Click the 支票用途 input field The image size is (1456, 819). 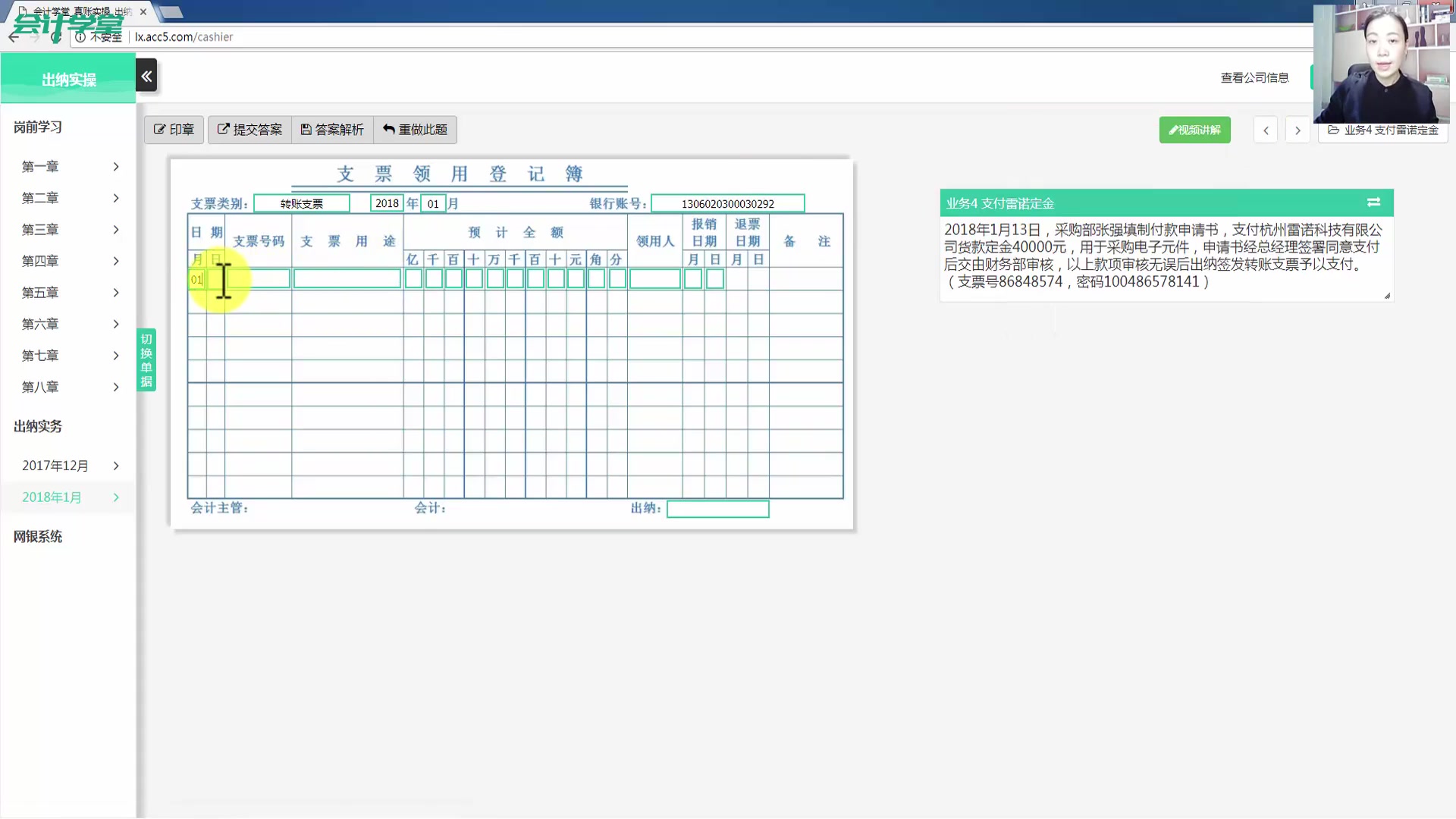coord(347,279)
